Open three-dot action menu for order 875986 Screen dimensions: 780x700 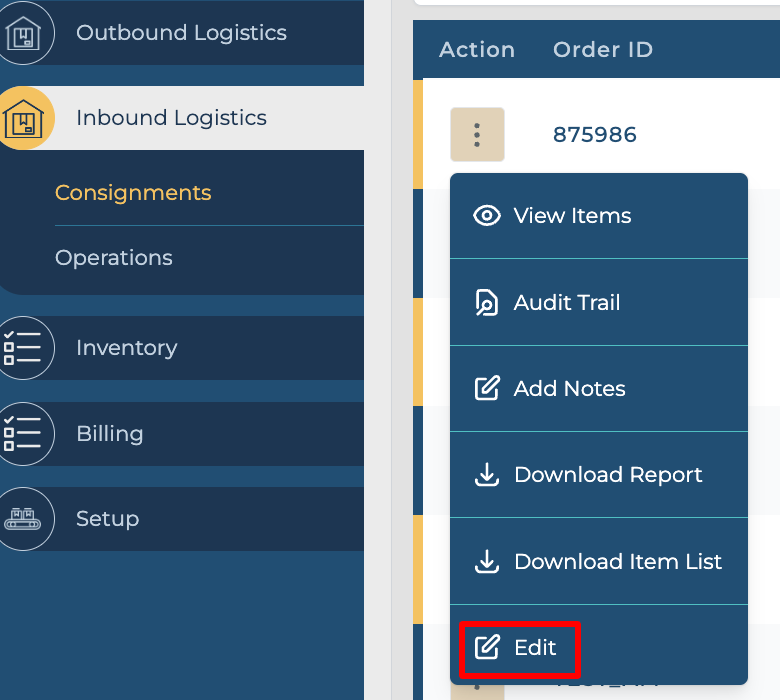[477, 134]
